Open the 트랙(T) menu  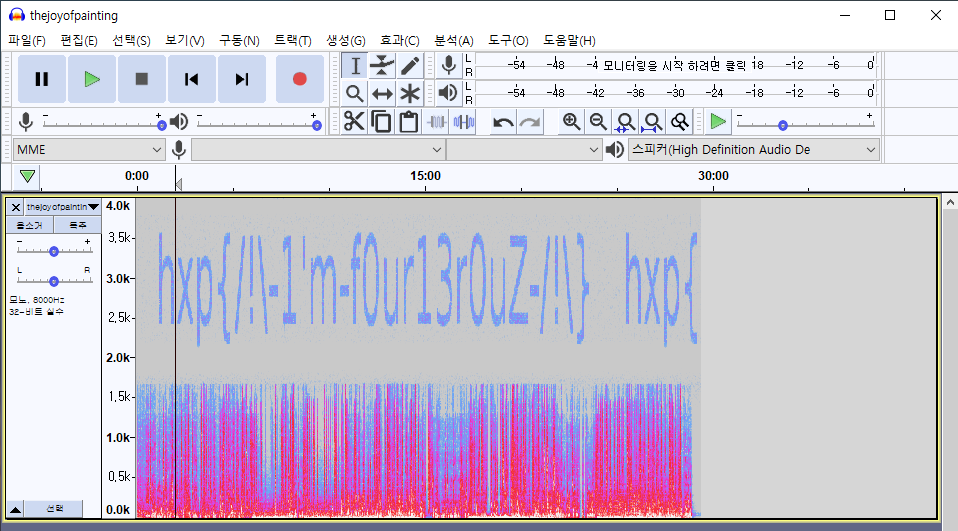click(293, 40)
